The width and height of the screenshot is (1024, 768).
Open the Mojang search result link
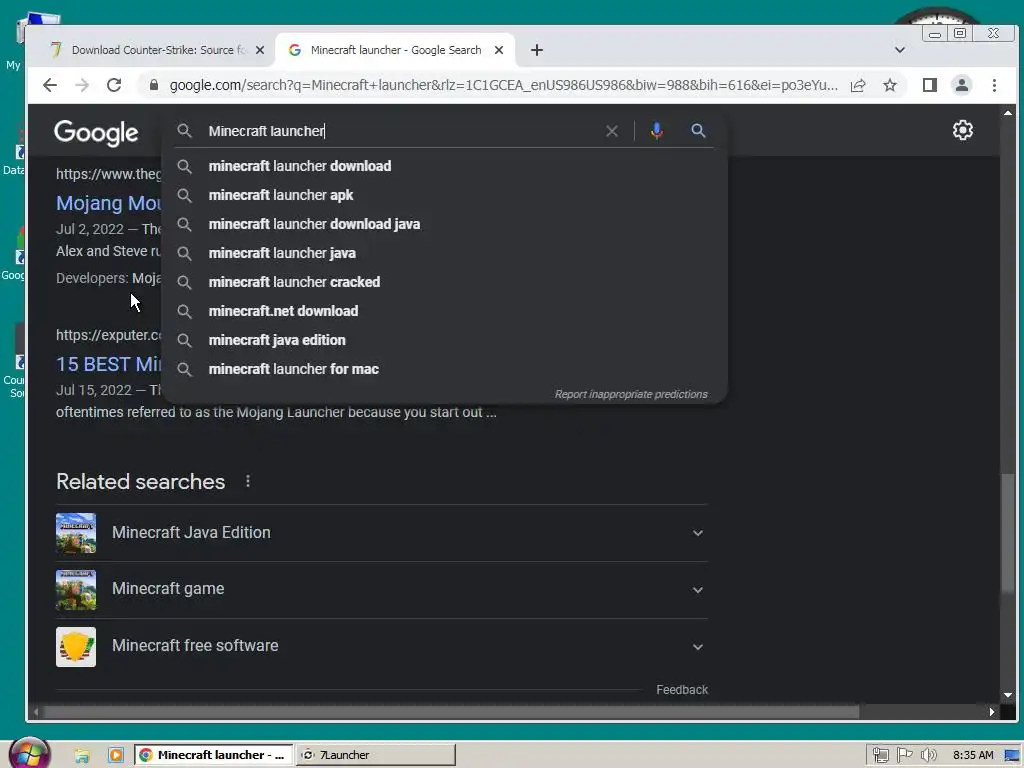click(x=108, y=203)
